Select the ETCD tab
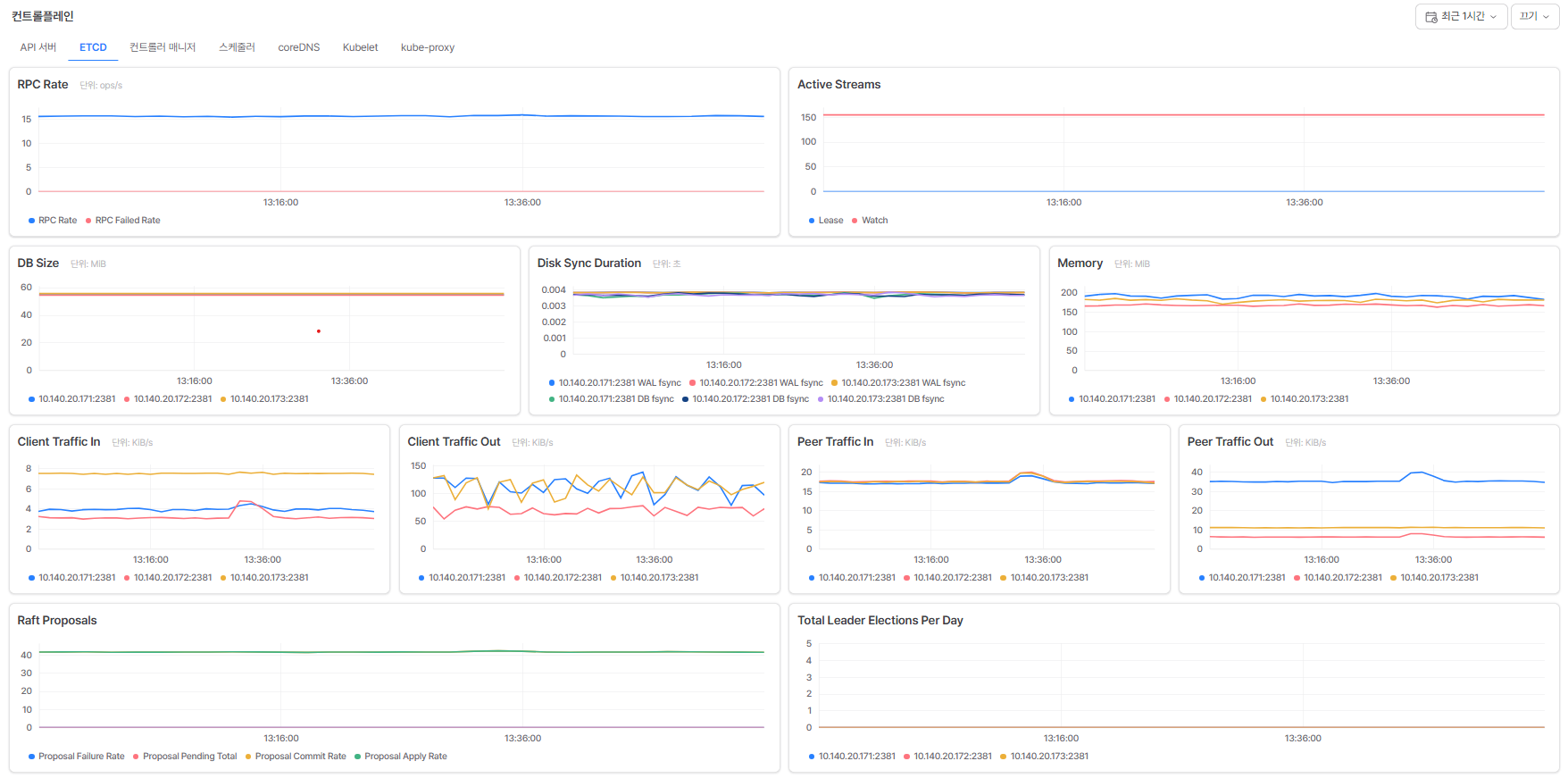 click(x=93, y=47)
